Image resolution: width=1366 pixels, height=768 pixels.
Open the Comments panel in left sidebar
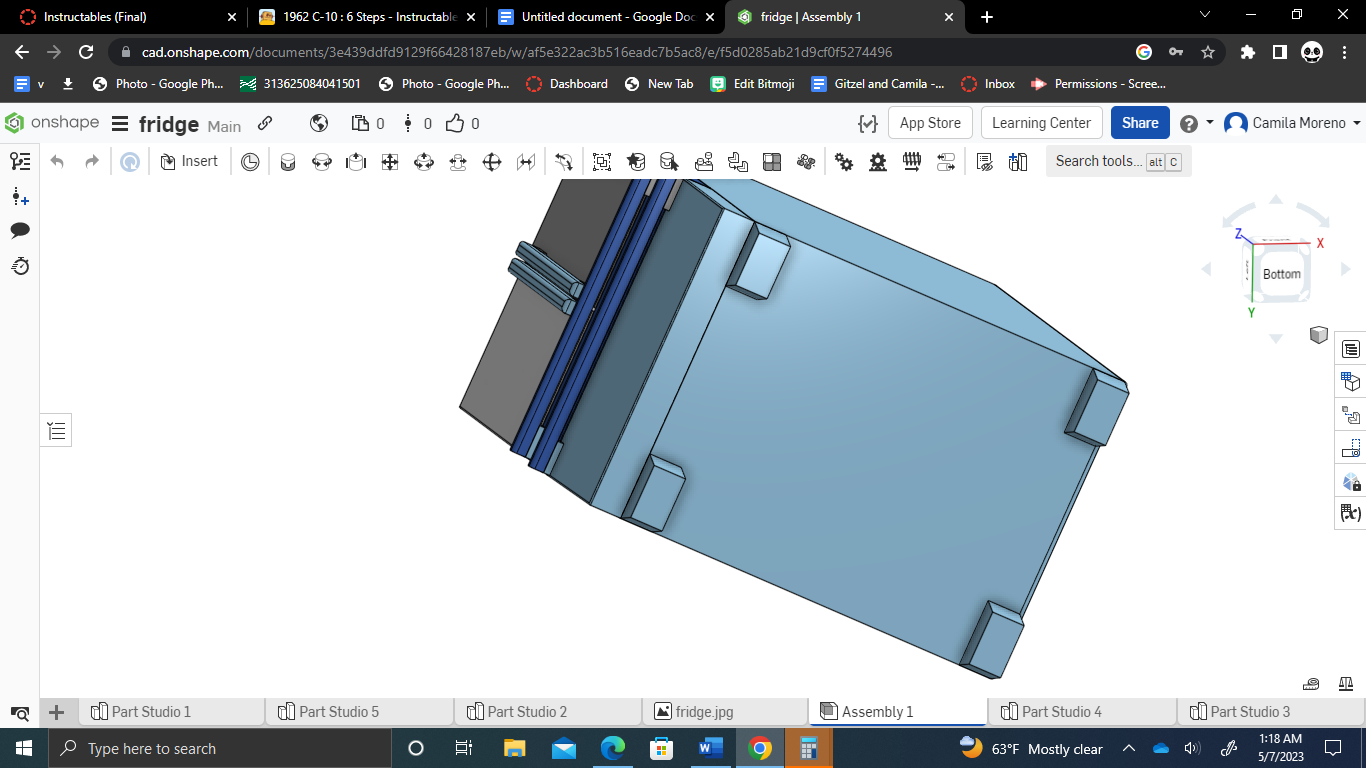pyautogui.click(x=21, y=230)
